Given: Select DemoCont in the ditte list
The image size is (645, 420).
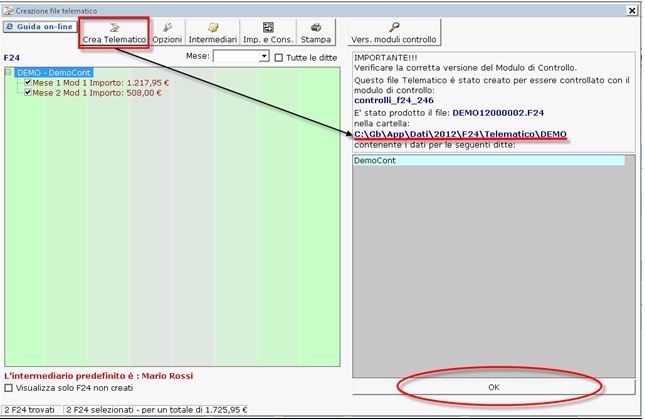Looking at the screenshot, I should (x=489, y=160).
